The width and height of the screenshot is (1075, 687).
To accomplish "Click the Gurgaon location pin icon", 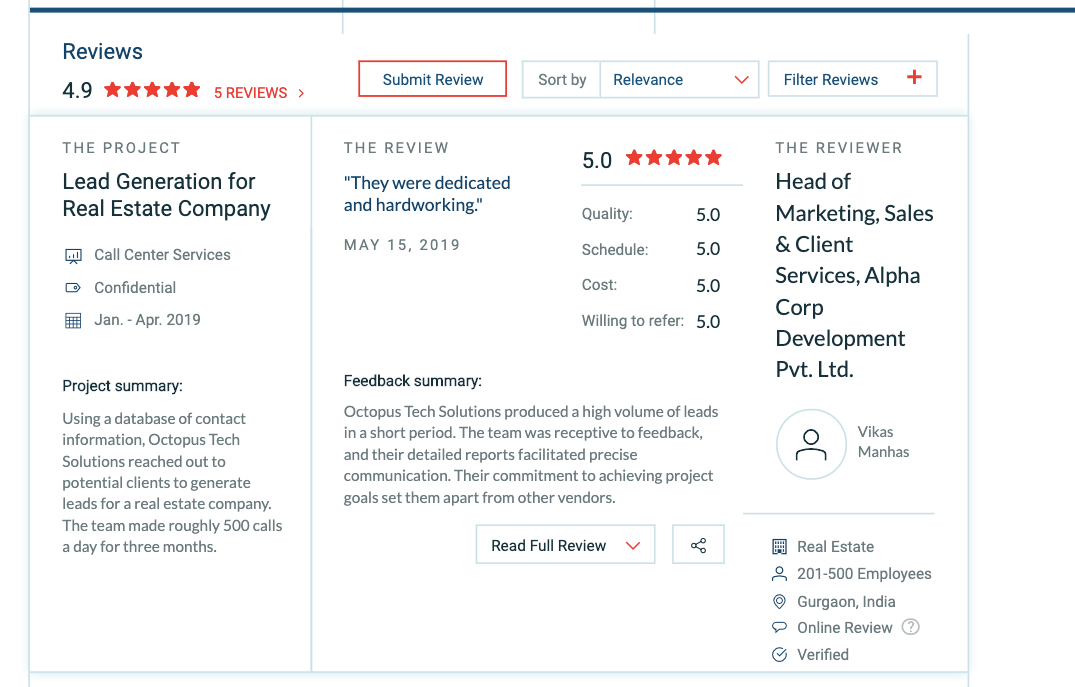I will 780,602.
